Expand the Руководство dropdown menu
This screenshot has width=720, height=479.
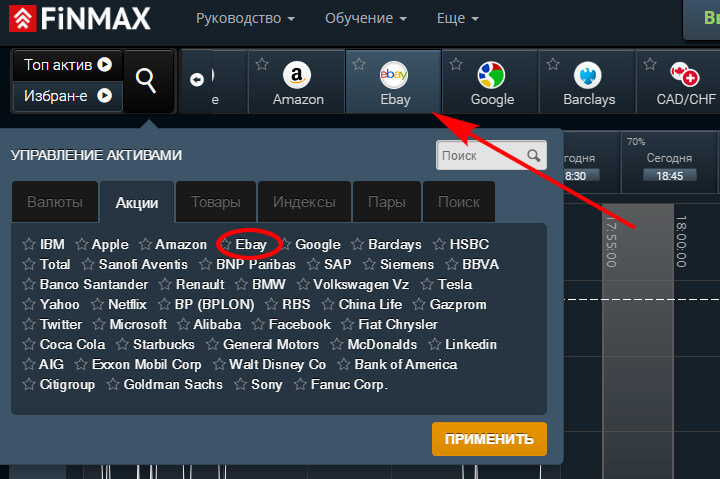tap(245, 19)
